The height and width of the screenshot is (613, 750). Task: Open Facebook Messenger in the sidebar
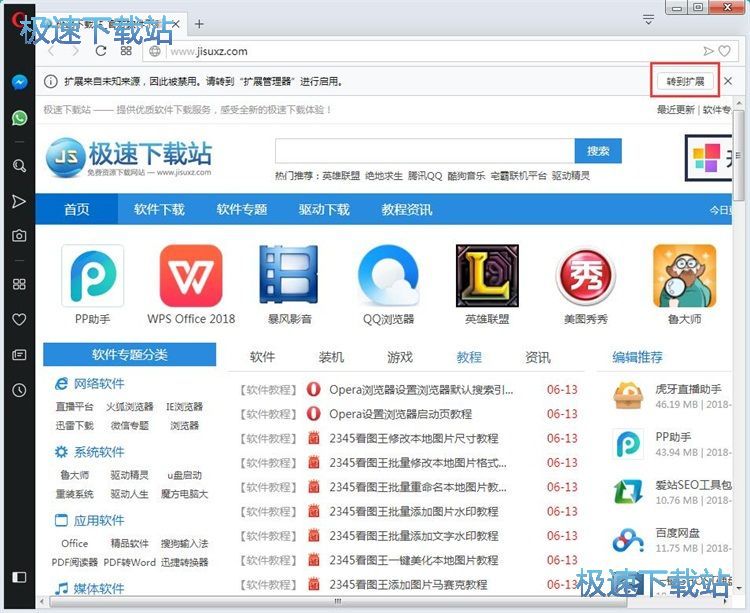pos(19,82)
